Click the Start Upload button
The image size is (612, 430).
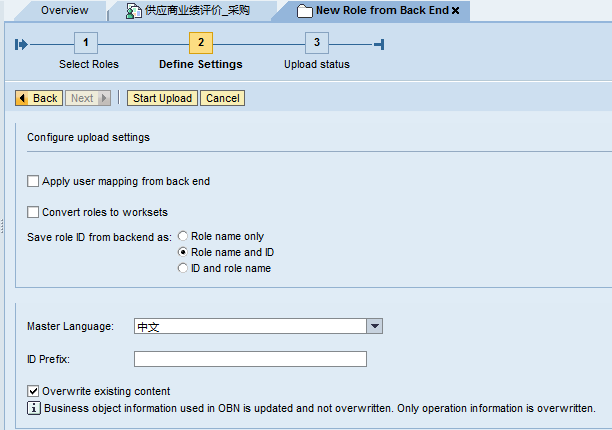click(162, 98)
